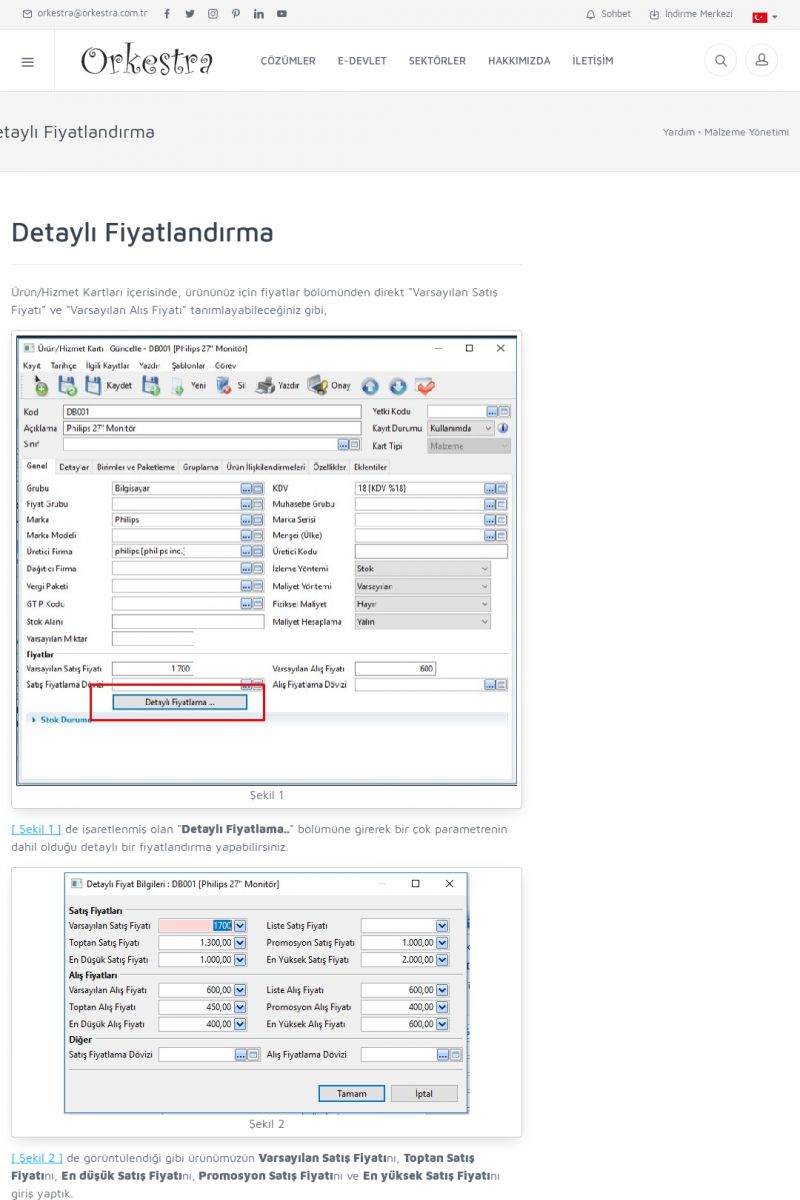
Task: Click the Orkestra logo
Action: pos(147,61)
